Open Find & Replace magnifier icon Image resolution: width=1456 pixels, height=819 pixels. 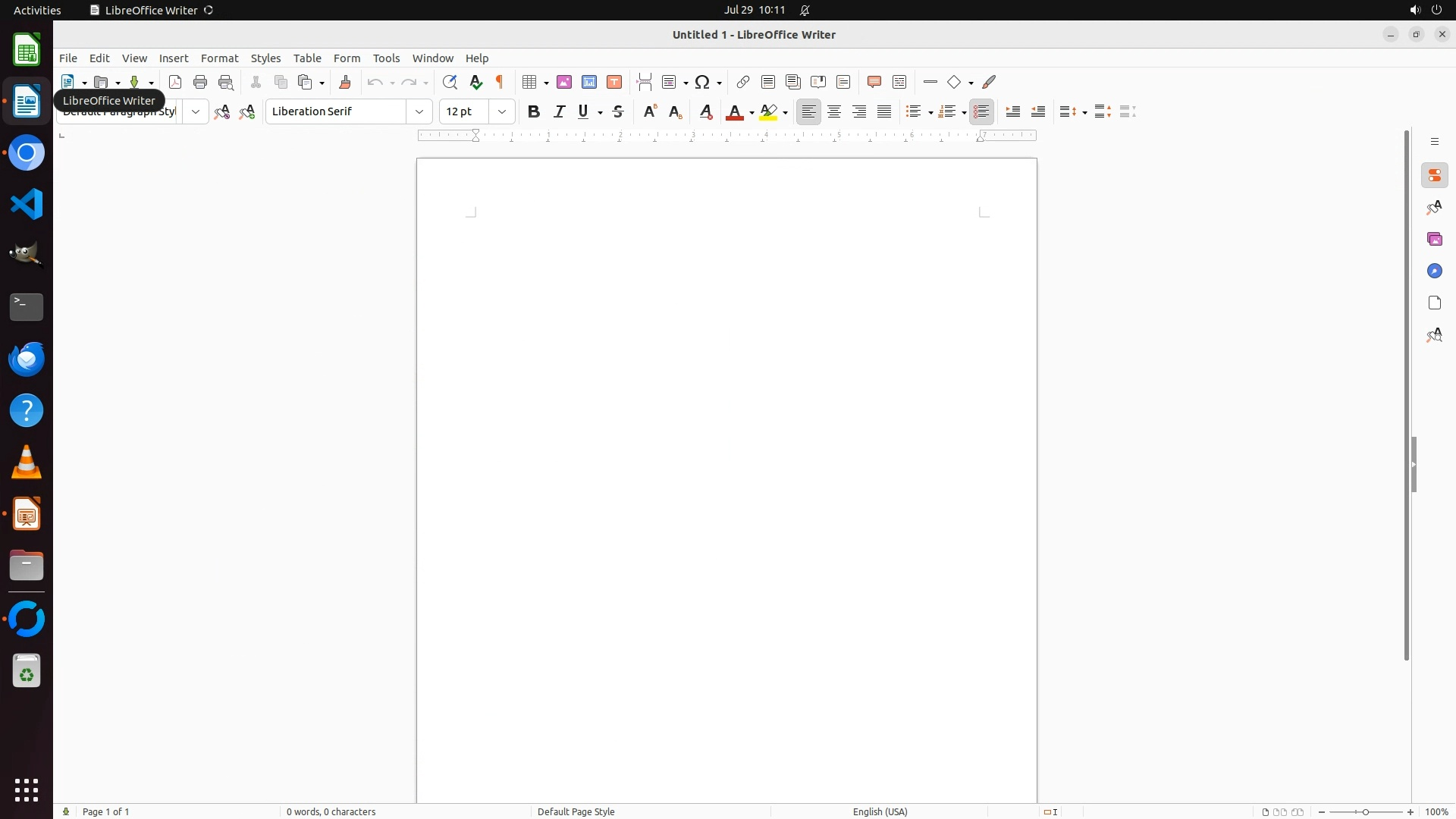(450, 82)
